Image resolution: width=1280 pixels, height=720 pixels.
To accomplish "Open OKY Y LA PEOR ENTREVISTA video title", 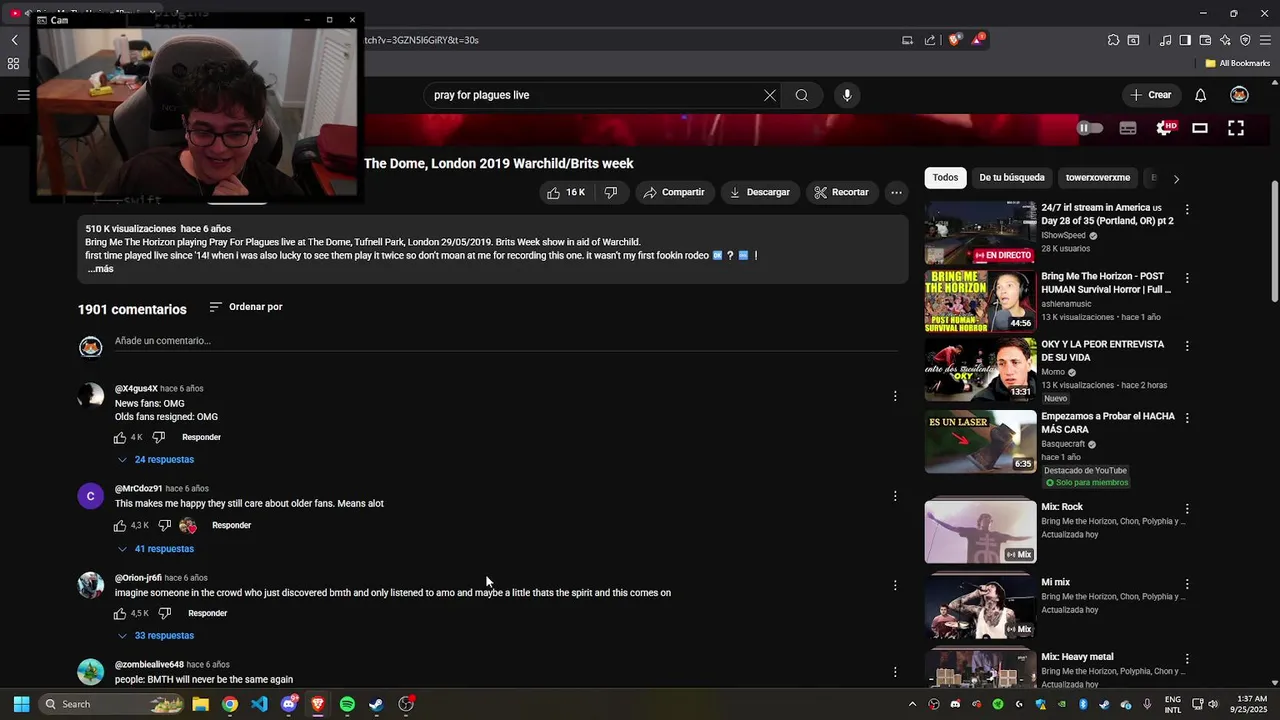I will point(1102,351).
